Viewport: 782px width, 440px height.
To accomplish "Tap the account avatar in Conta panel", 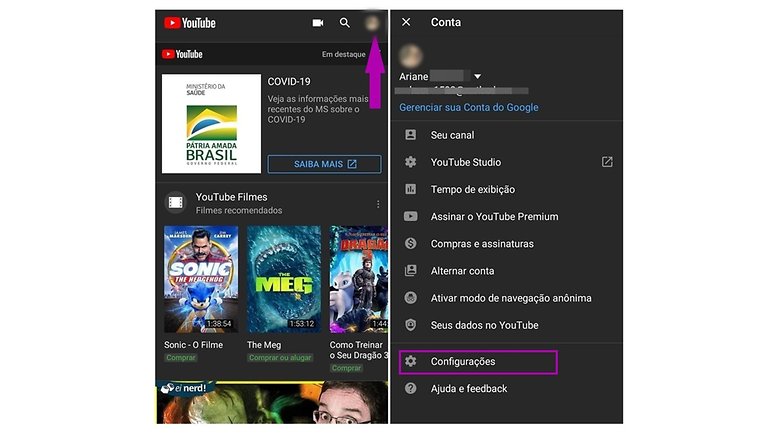I will coord(411,56).
